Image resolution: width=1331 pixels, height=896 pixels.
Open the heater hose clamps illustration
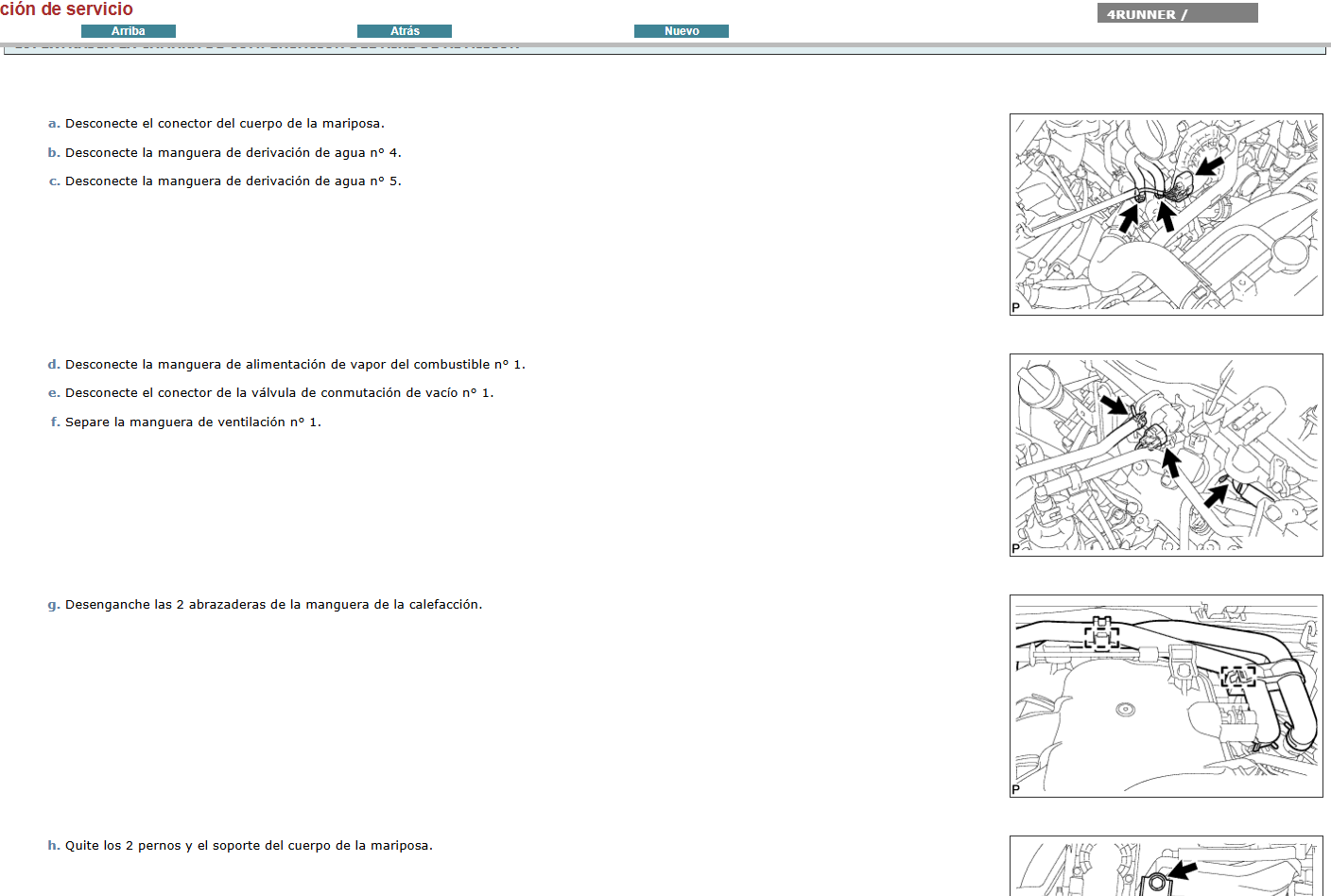coord(1166,696)
